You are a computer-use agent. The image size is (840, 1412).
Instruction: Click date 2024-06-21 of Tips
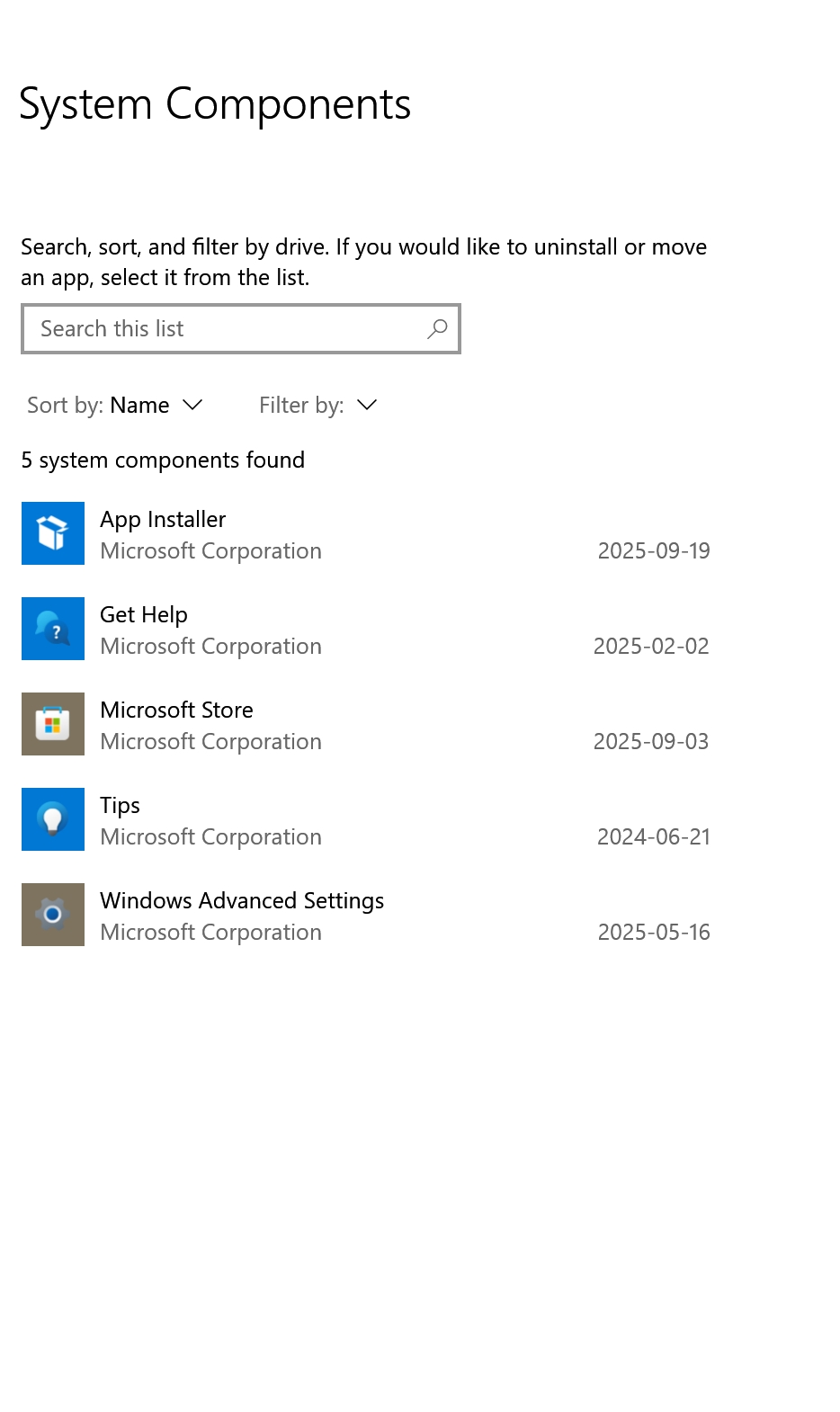(x=654, y=837)
